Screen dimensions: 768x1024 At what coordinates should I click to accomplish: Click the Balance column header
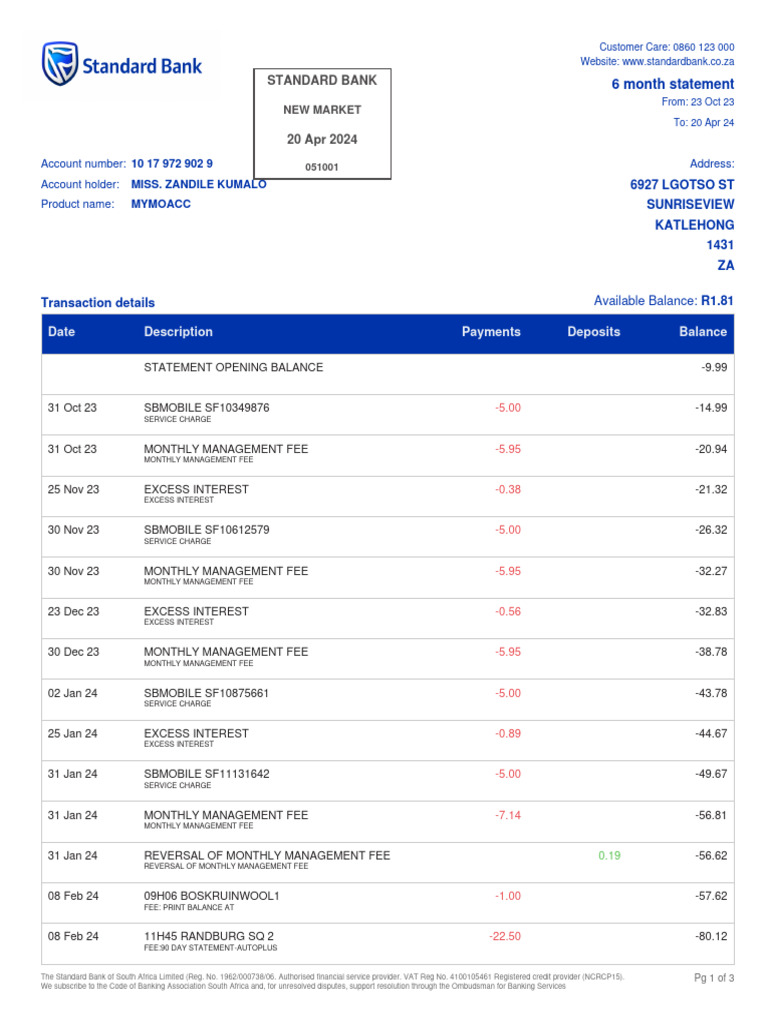[x=703, y=332]
